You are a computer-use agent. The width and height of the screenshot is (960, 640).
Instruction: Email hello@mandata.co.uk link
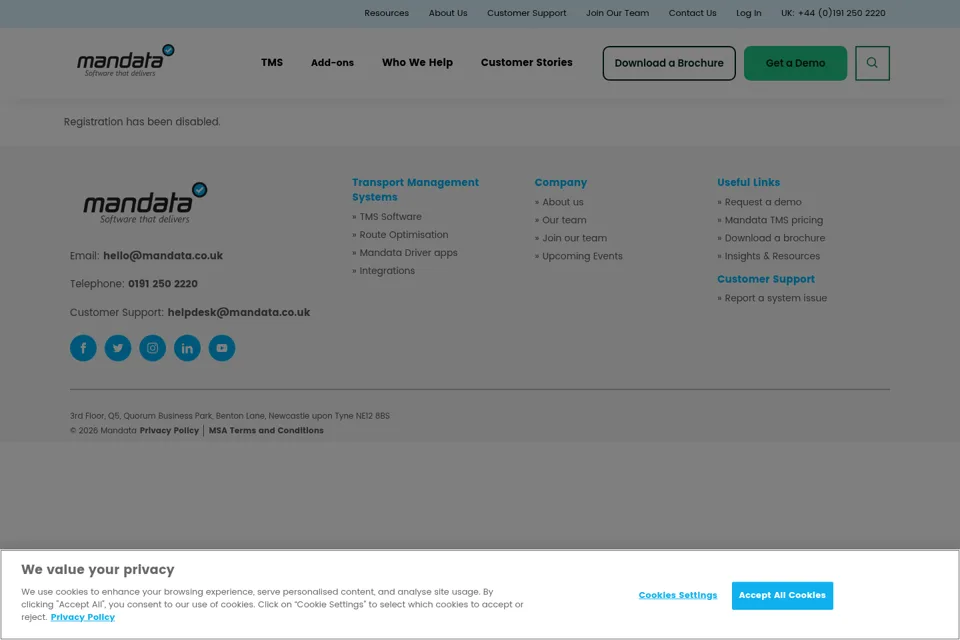163,256
